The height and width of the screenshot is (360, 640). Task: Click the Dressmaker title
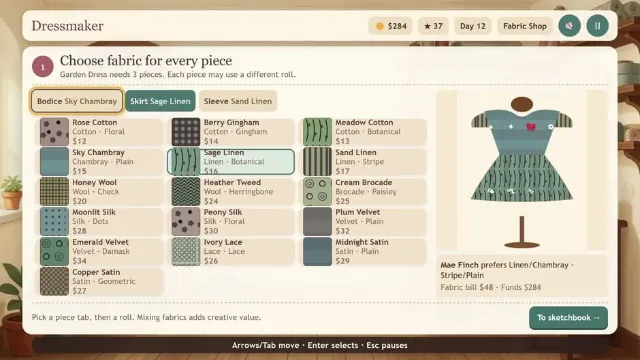[67, 26]
